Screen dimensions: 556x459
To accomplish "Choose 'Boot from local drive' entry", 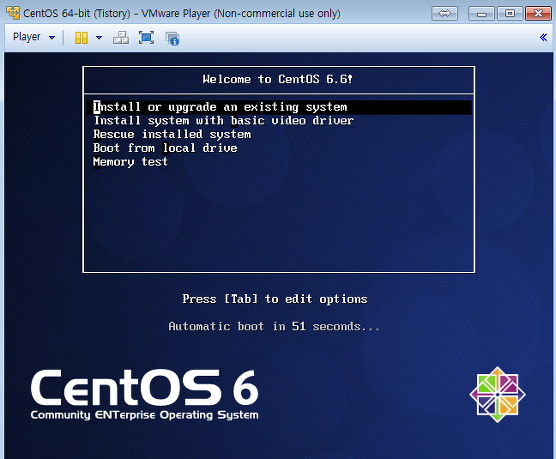I will click(165, 148).
